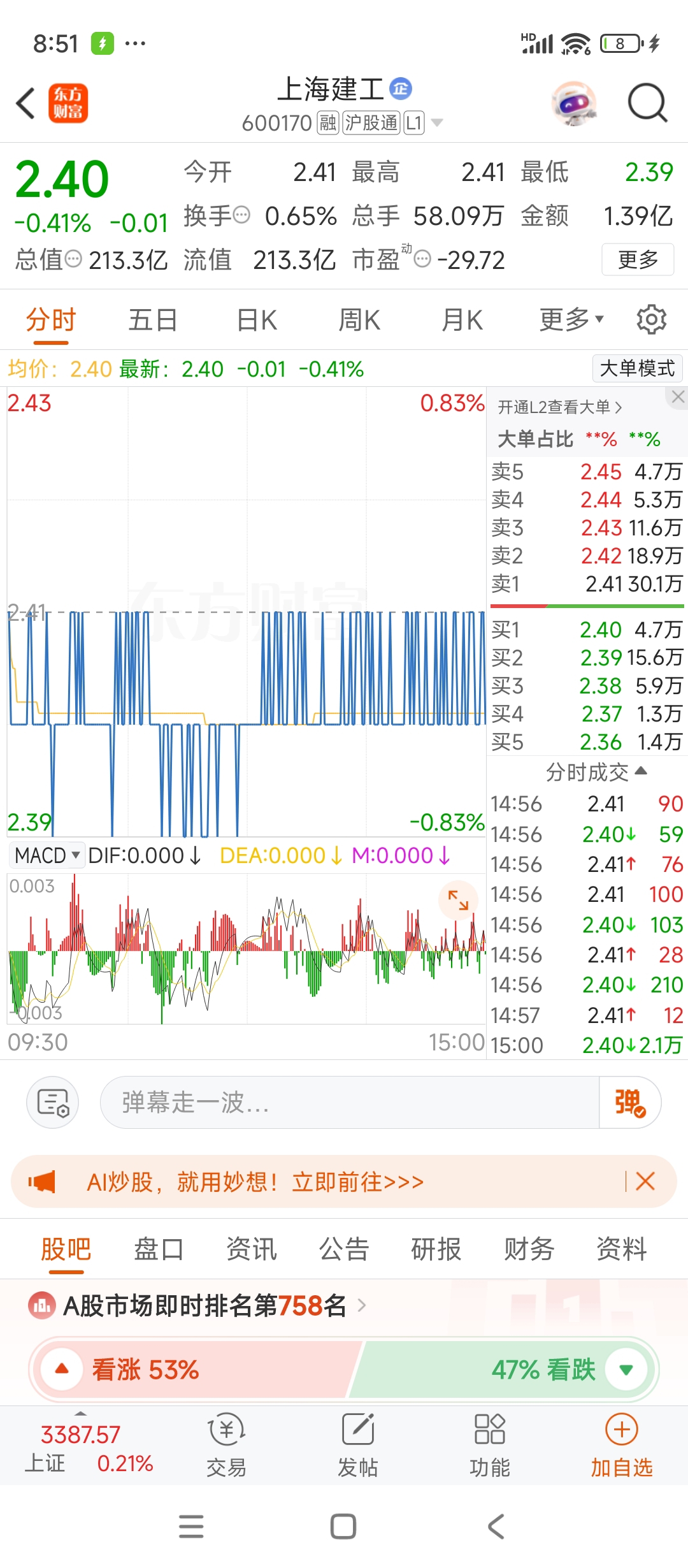Image resolution: width=688 pixels, height=1568 pixels.
Task: Select 14:57 trade row 2.41
Action: tap(587, 1015)
